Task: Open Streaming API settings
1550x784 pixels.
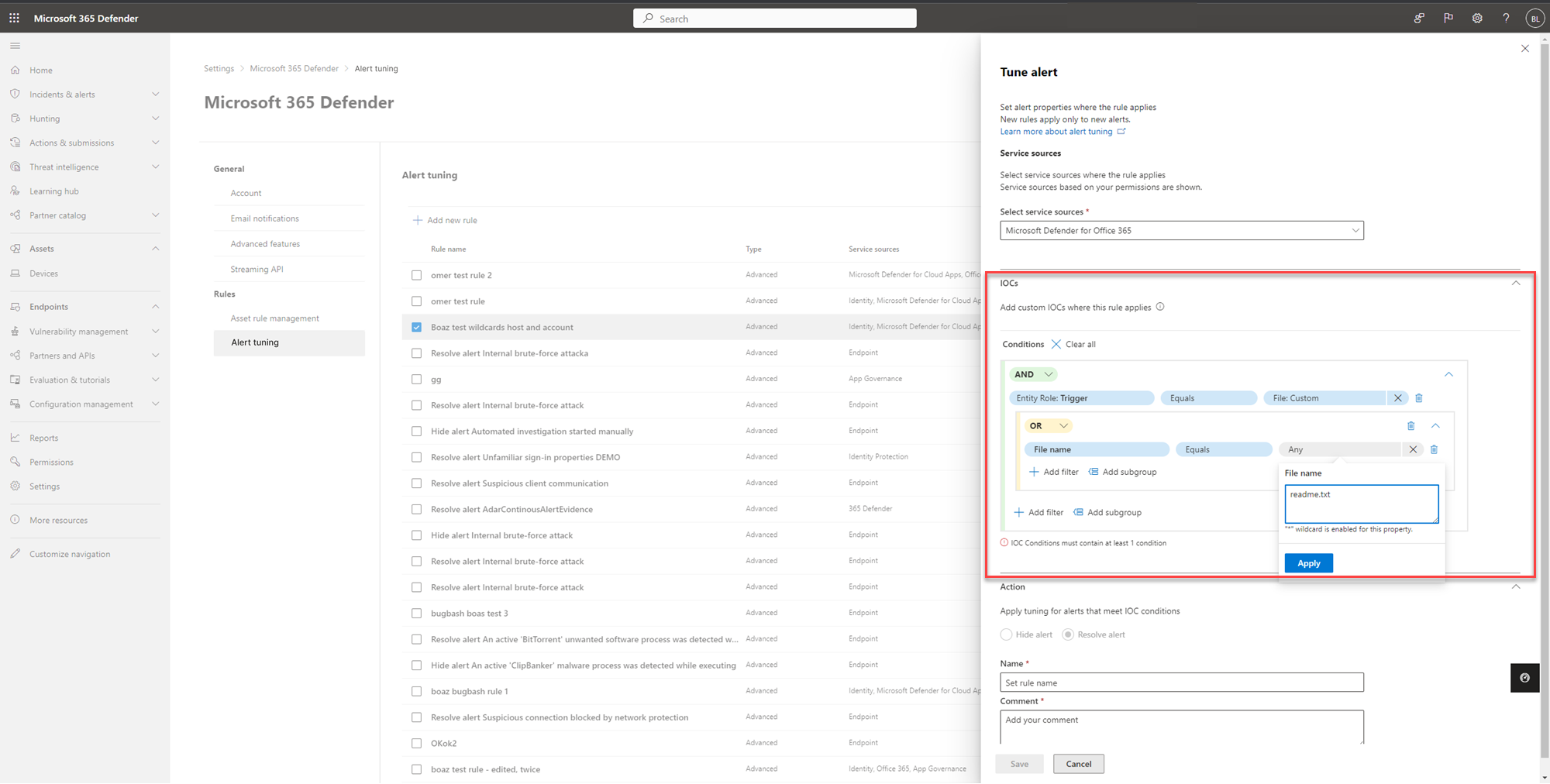Action: pyautogui.click(x=257, y=269)
